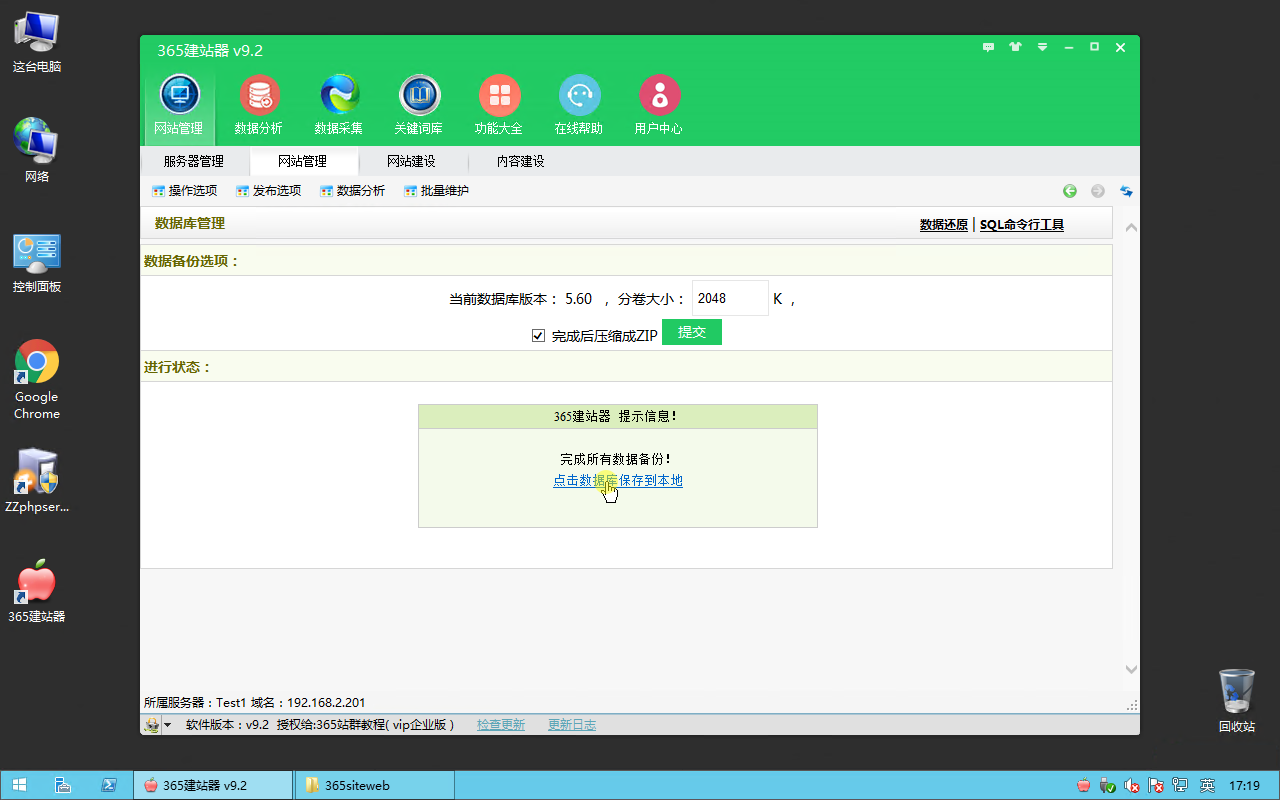The width and height of the screenshot is (1280, 800).
Task: Switch to 网站管理 sub tab
Action: pos(302,161)
